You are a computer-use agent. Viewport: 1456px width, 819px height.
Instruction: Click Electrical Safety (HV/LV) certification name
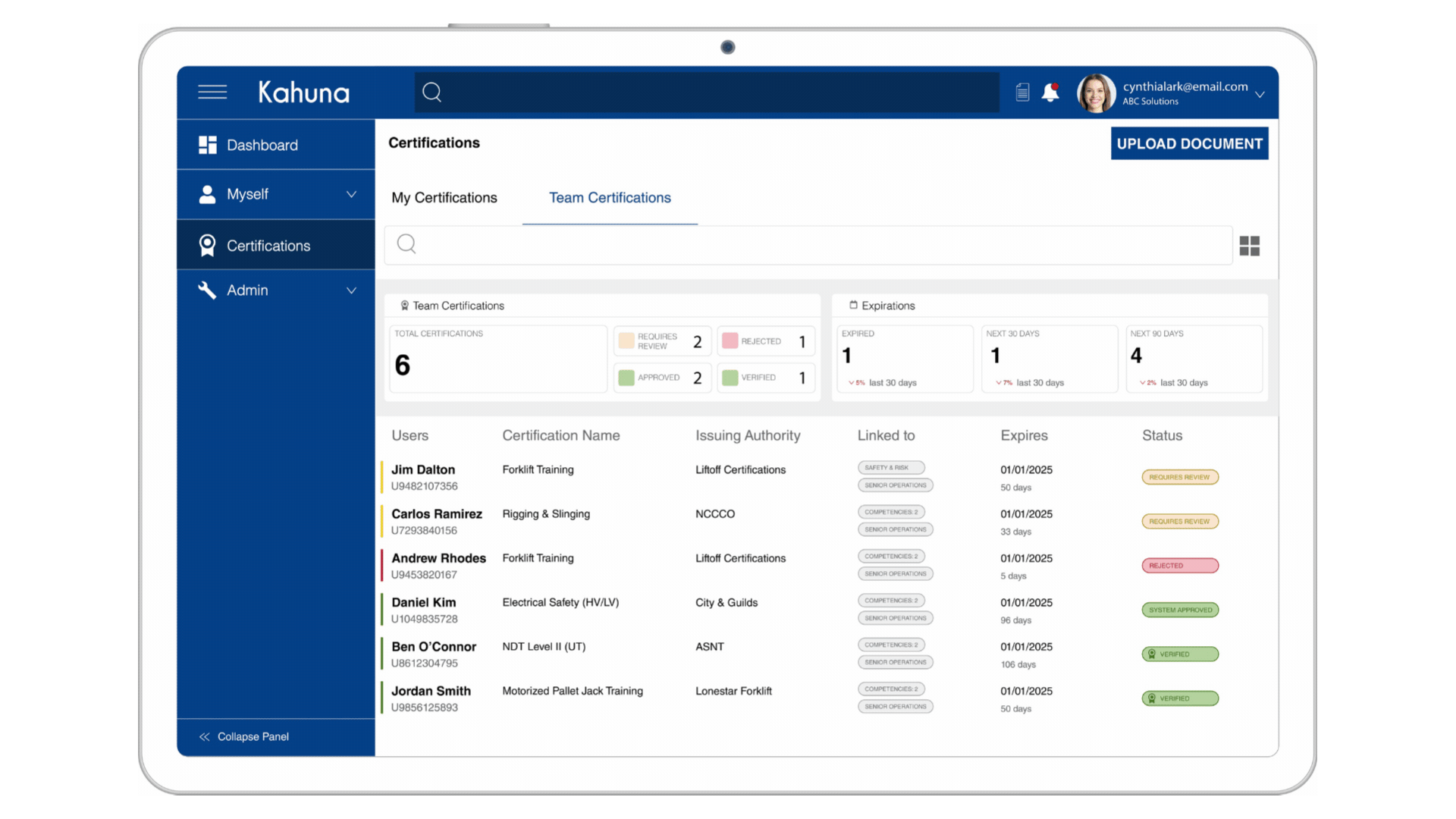560,602
